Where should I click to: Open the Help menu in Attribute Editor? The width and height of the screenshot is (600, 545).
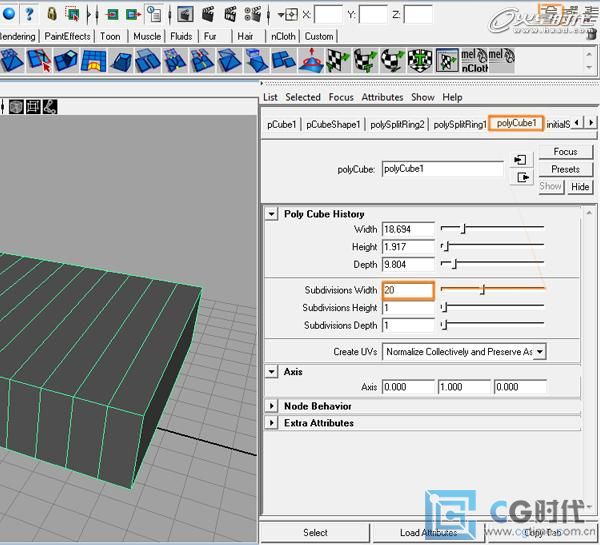[x=452, y=97]
